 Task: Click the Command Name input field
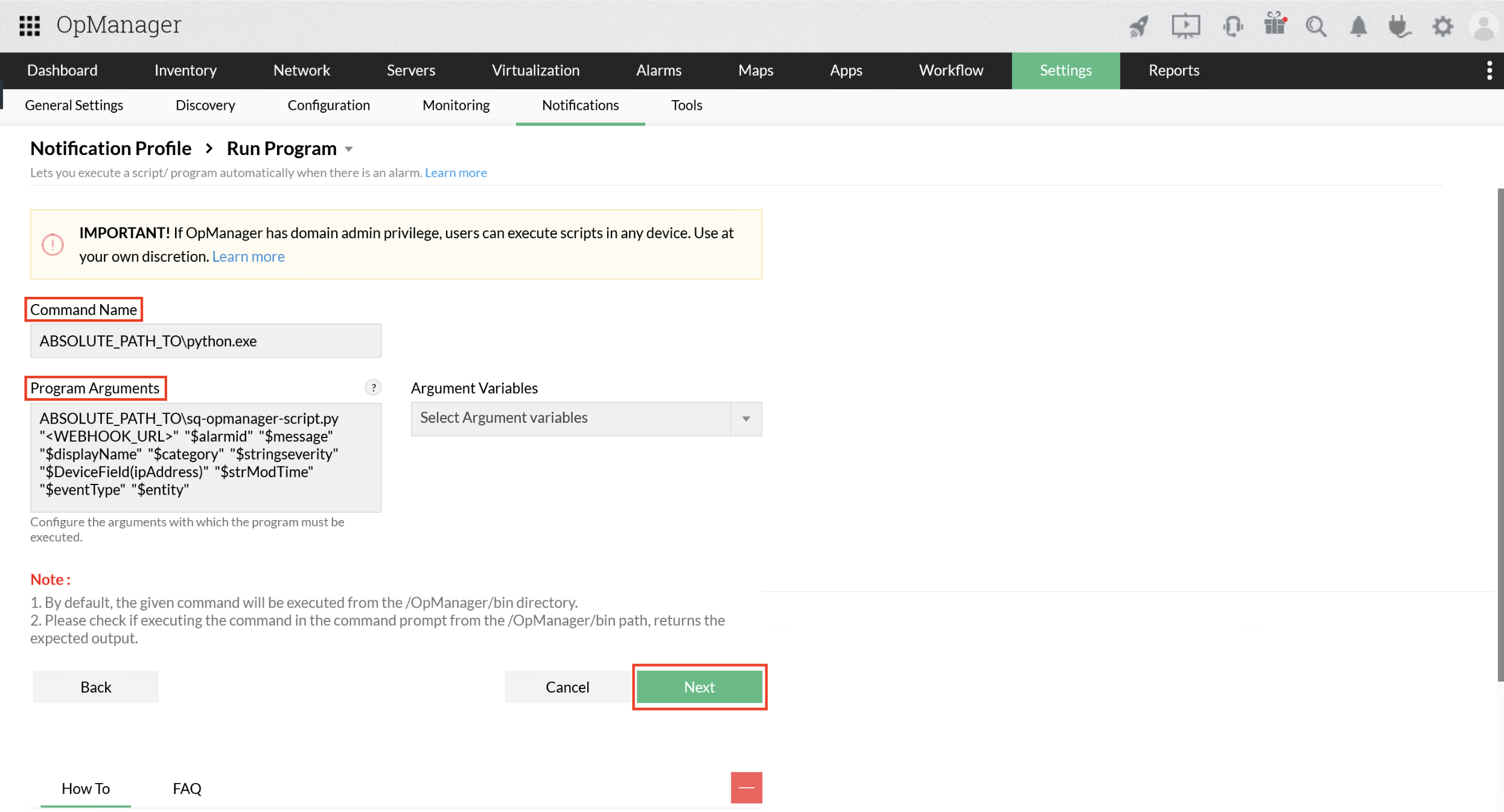tap(206, 341)
